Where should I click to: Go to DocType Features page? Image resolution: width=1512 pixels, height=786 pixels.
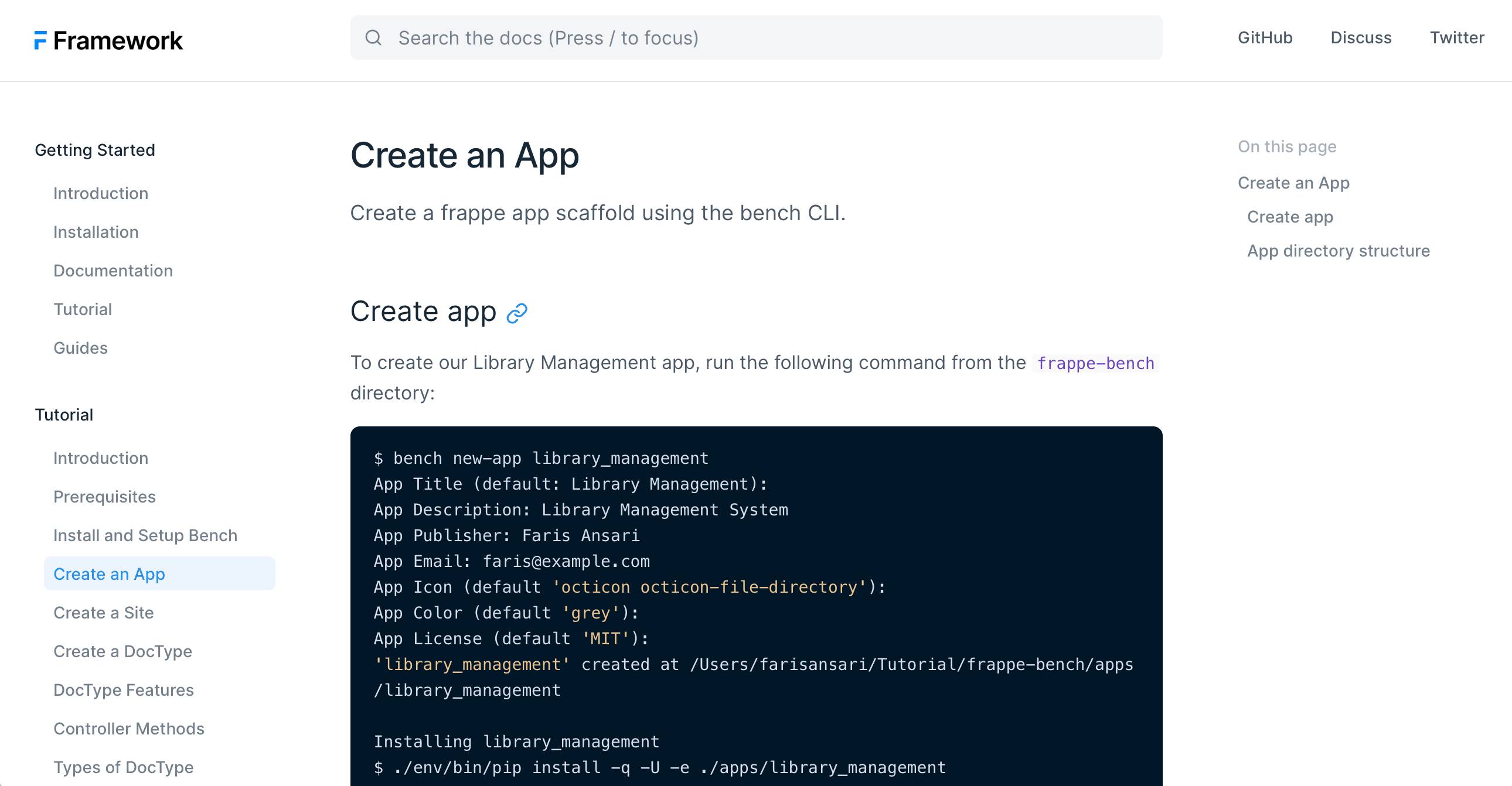click(x=123, y=691)
